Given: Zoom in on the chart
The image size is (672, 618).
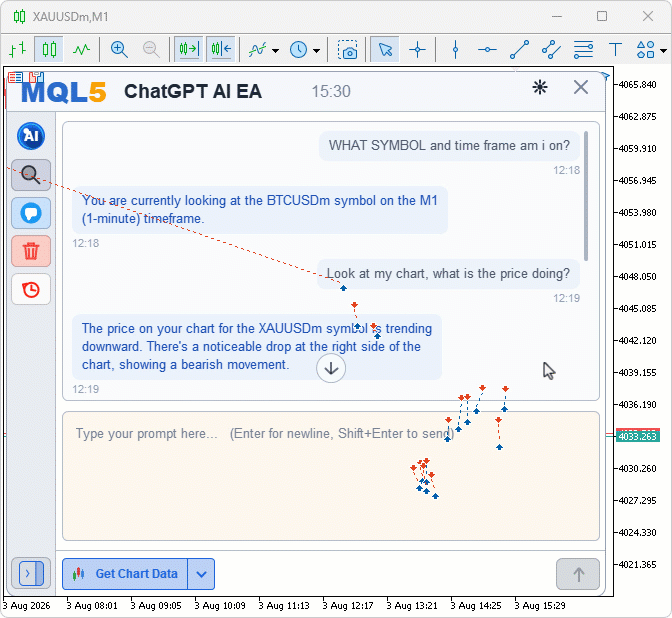Looking at the screenshot, I should coord(119,49).
